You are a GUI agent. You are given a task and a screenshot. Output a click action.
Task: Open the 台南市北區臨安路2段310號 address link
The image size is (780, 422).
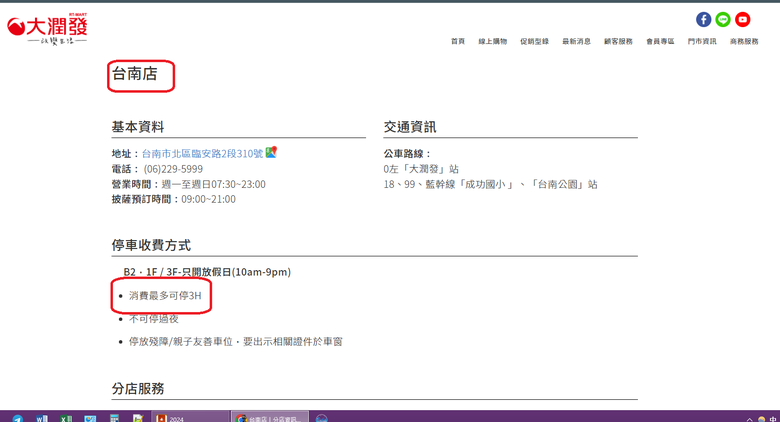pos(202,154)
